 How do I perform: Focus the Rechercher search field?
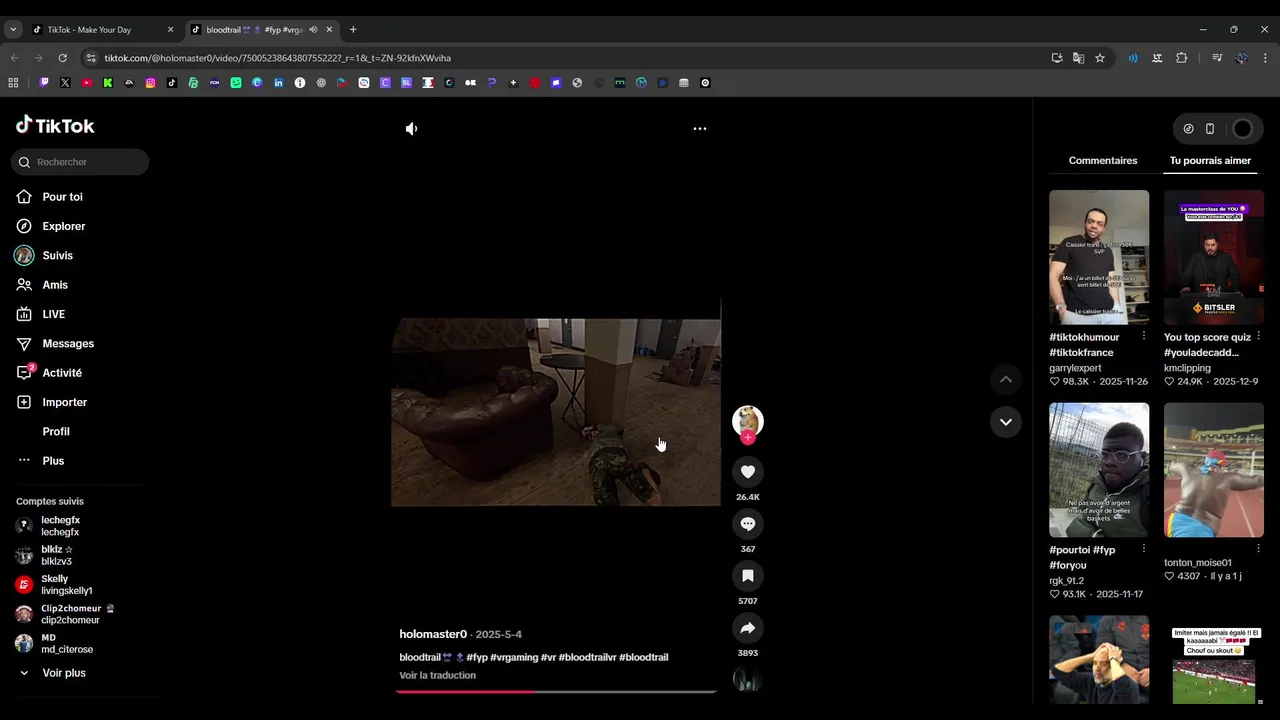[x=80, y=162]
